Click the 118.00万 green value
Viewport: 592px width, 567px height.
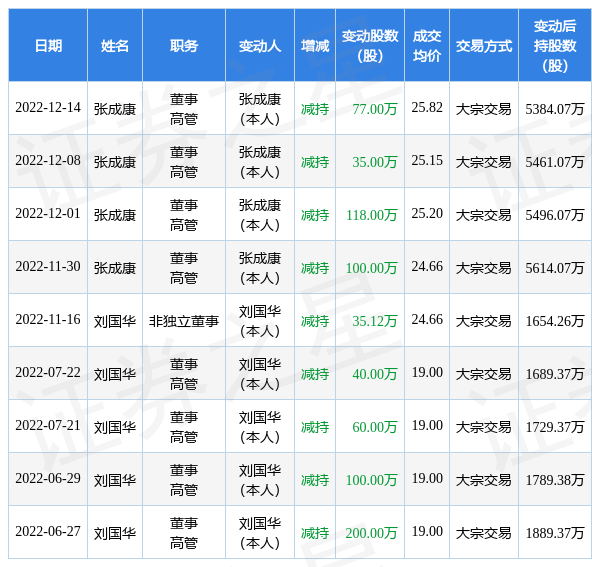[372, 215]
